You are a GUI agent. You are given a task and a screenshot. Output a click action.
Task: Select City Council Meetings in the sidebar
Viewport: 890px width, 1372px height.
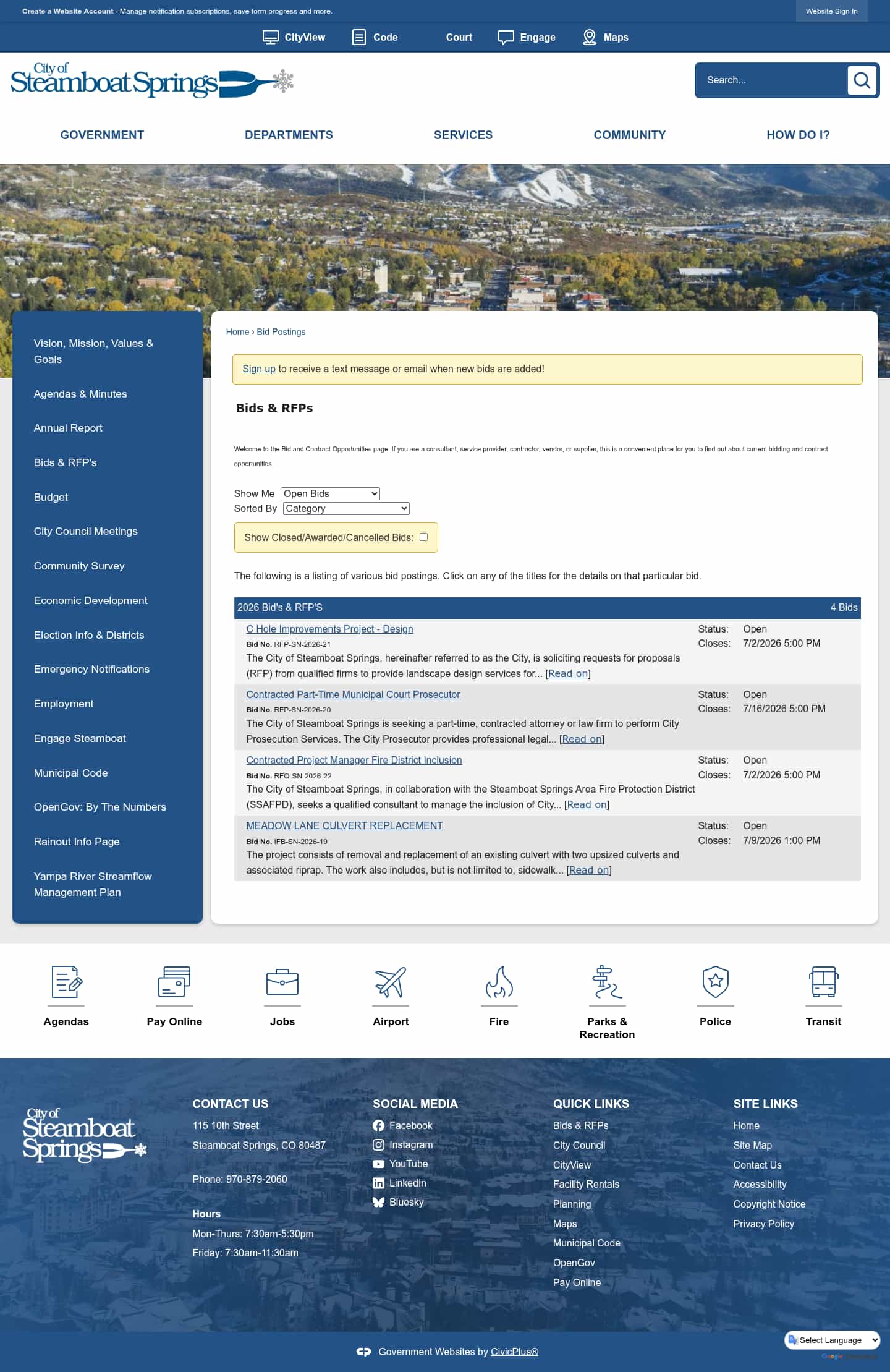click(x=86, y=531)
